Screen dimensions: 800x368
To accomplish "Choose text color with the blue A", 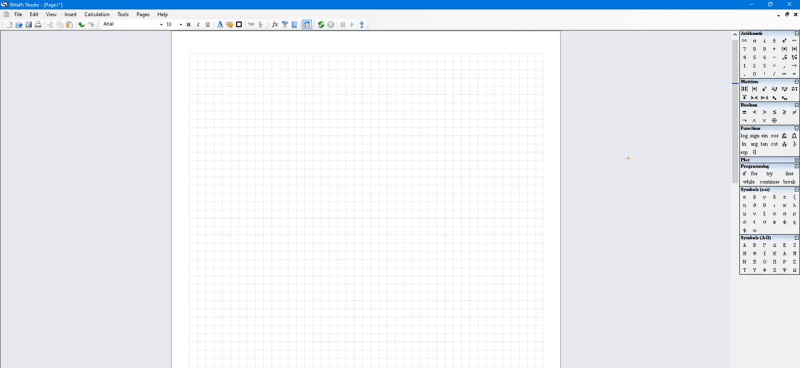I will [x=219, y=24].
